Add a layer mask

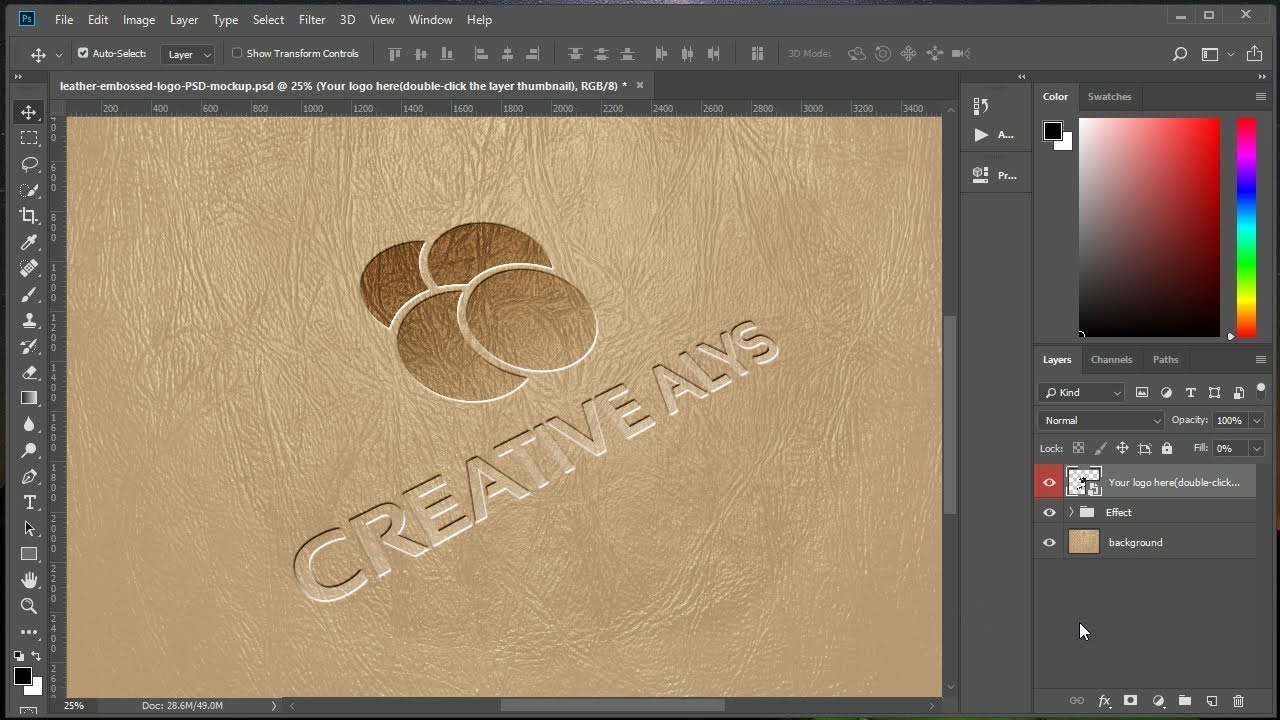1130,701
